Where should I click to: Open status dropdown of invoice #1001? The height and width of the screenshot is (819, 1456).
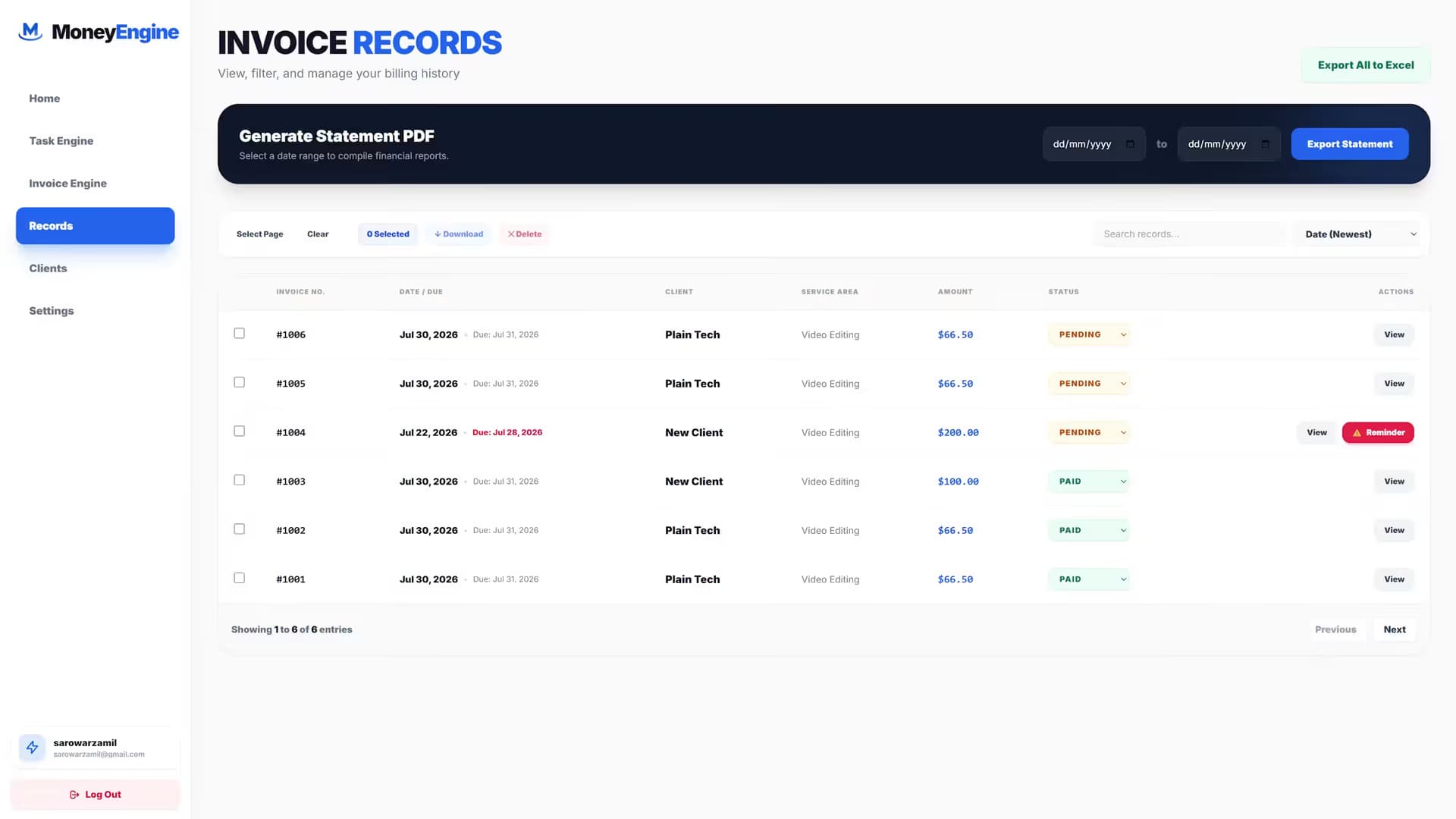pos(1089,579)
